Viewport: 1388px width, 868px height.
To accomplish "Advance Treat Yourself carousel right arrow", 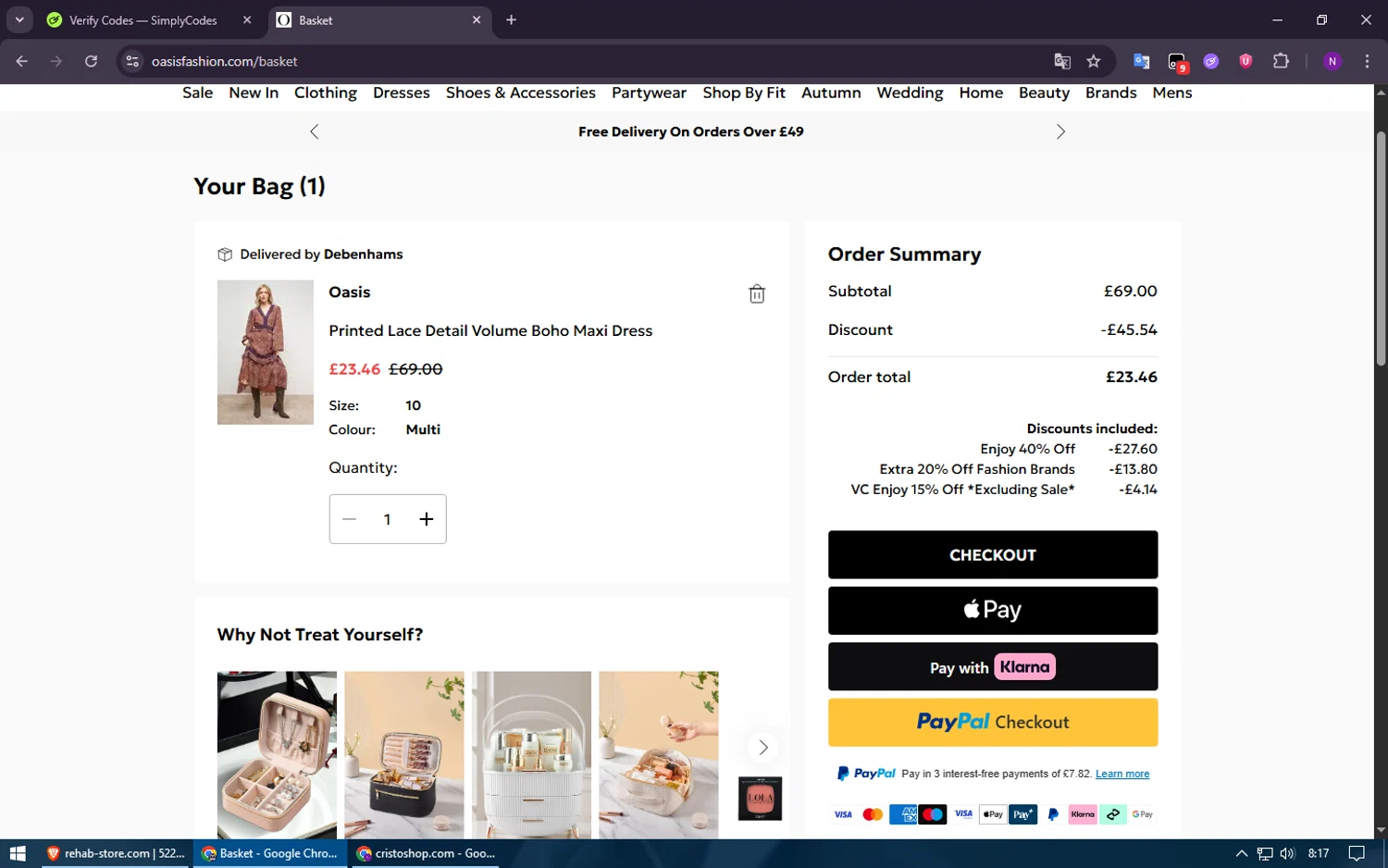I will click(x=763, y=747).
